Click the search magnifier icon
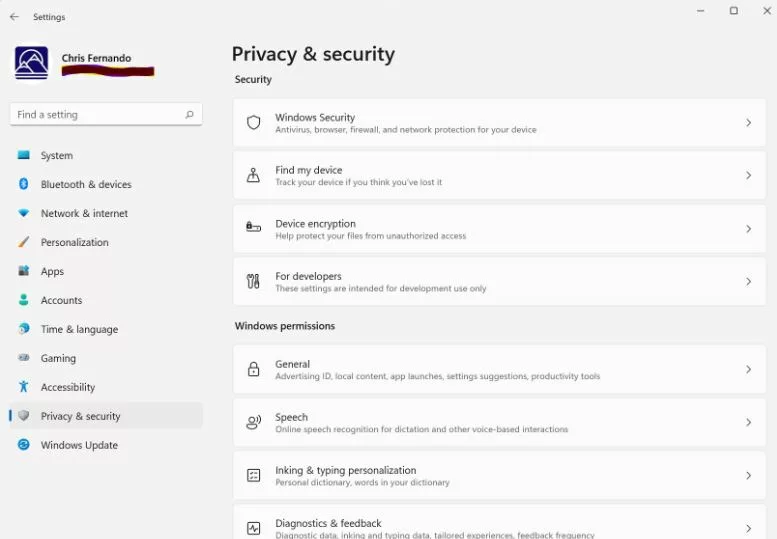 coord(189,114)
